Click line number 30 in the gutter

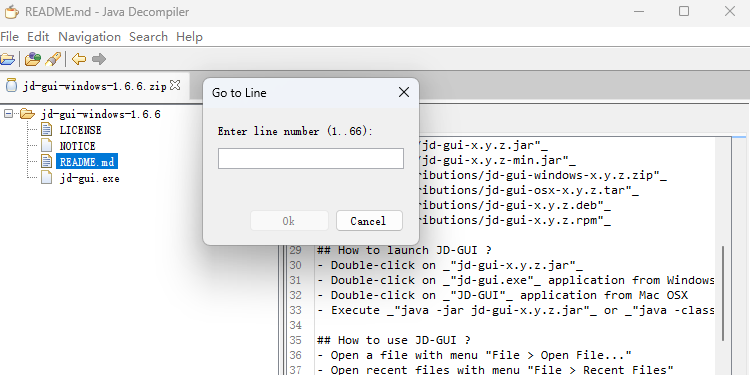296,265
